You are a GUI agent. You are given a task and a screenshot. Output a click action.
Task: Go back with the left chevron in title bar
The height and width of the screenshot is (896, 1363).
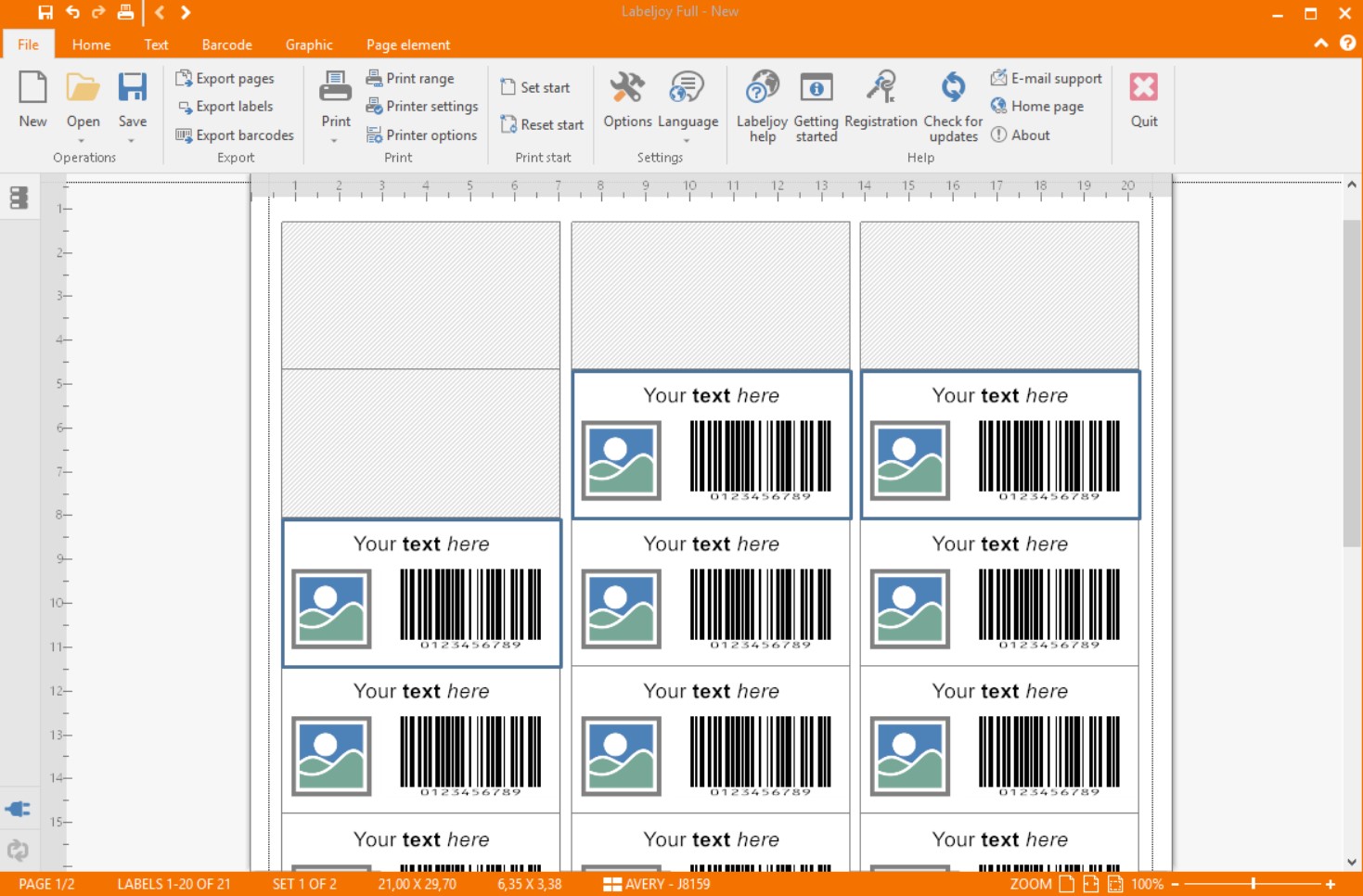click(x=160, y=12)
